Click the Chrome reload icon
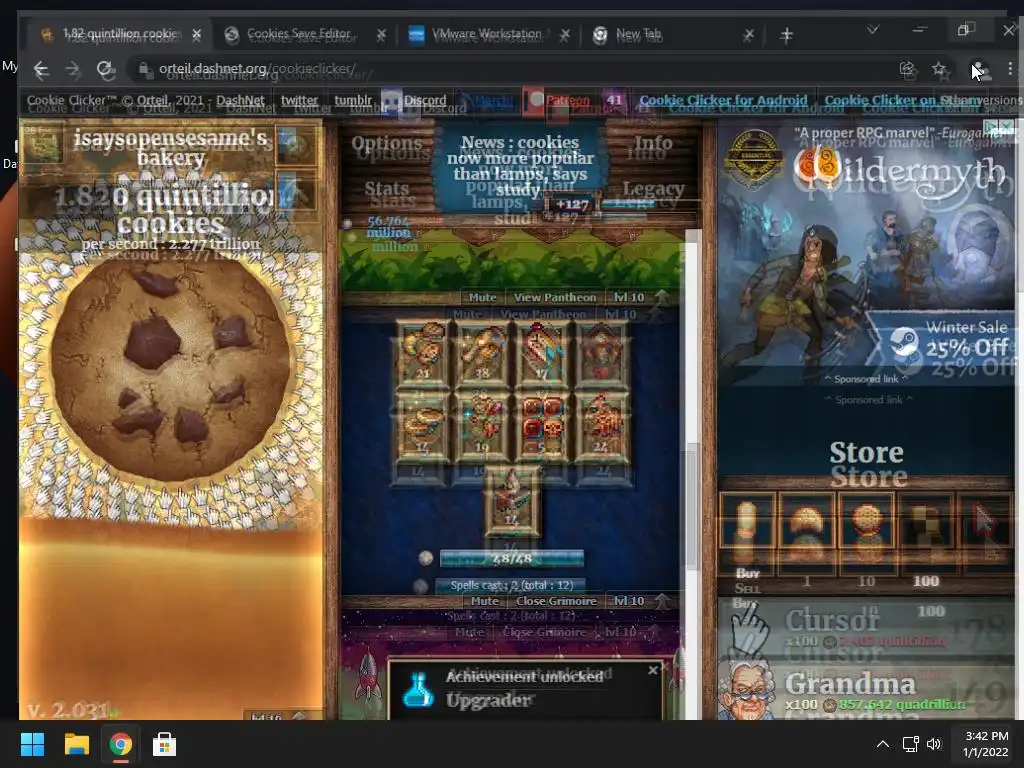This screenshot has width=1024, height=768. (106, 69)
